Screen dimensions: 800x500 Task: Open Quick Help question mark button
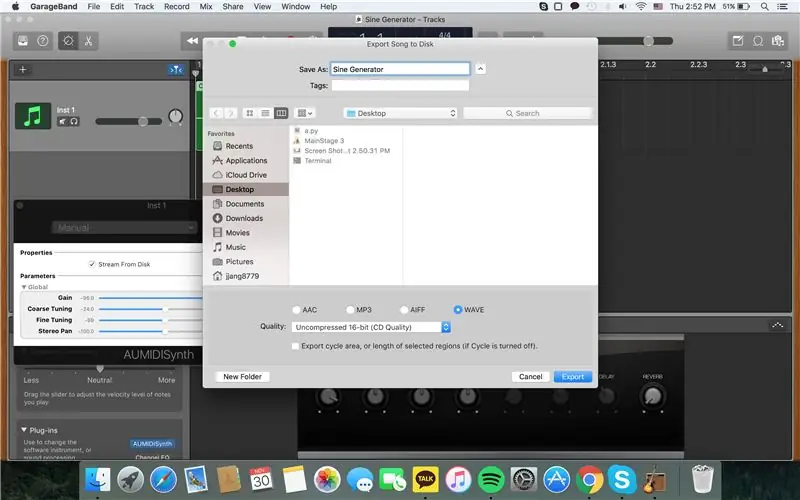coord(43,41)
